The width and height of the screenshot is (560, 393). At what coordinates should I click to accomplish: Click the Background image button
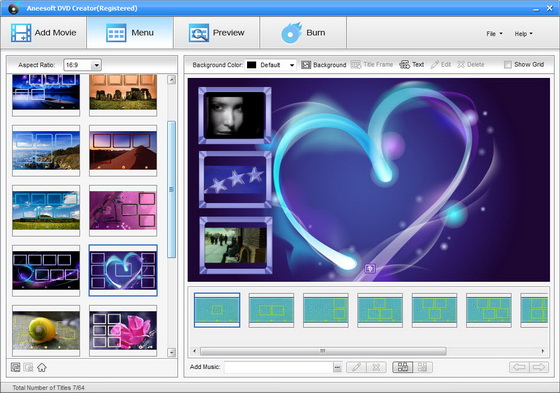tap(324, 65)
